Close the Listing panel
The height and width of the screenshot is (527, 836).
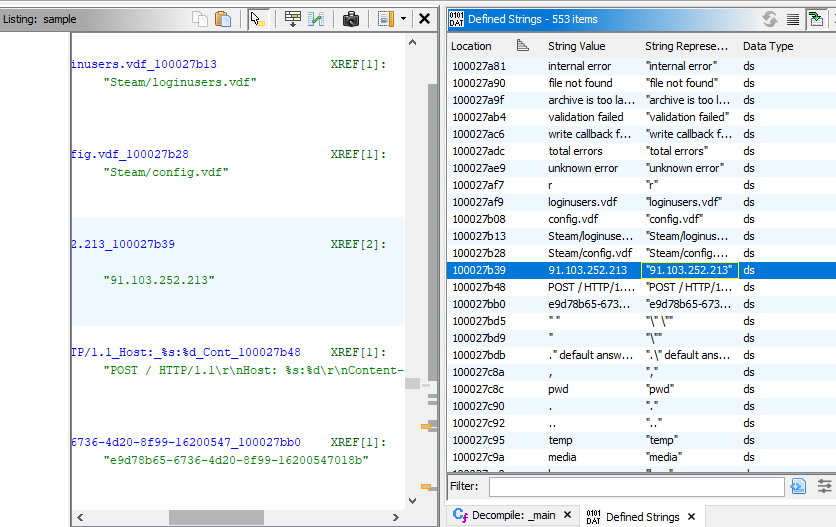[x=424, y=19]
